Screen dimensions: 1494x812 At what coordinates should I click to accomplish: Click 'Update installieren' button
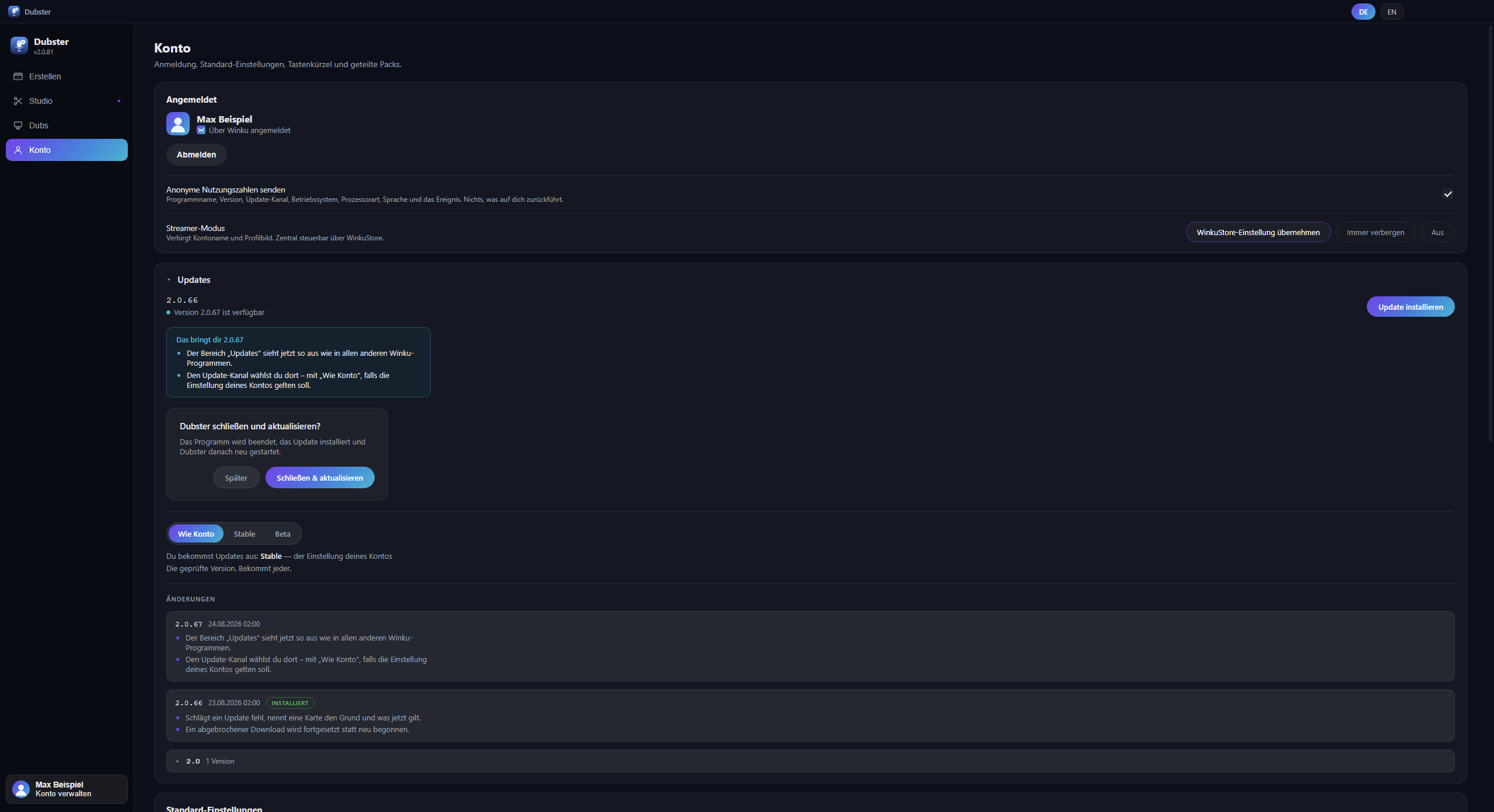(x=1411, y=307)
